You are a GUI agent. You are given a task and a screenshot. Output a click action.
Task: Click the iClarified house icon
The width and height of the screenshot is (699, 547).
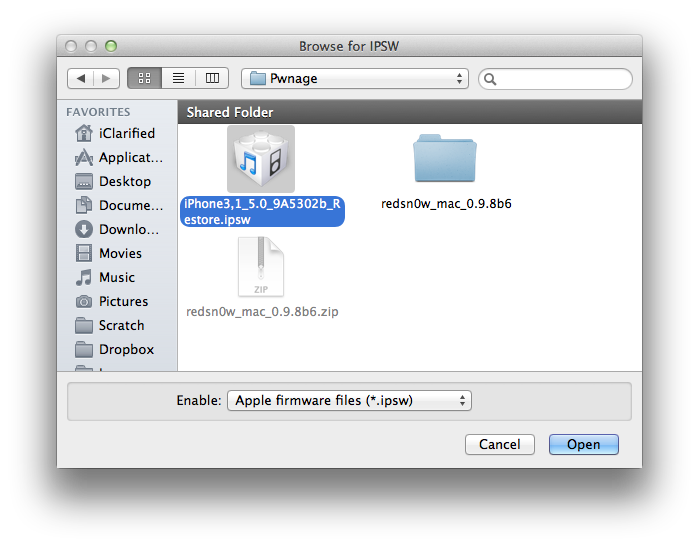click(84, 133)
